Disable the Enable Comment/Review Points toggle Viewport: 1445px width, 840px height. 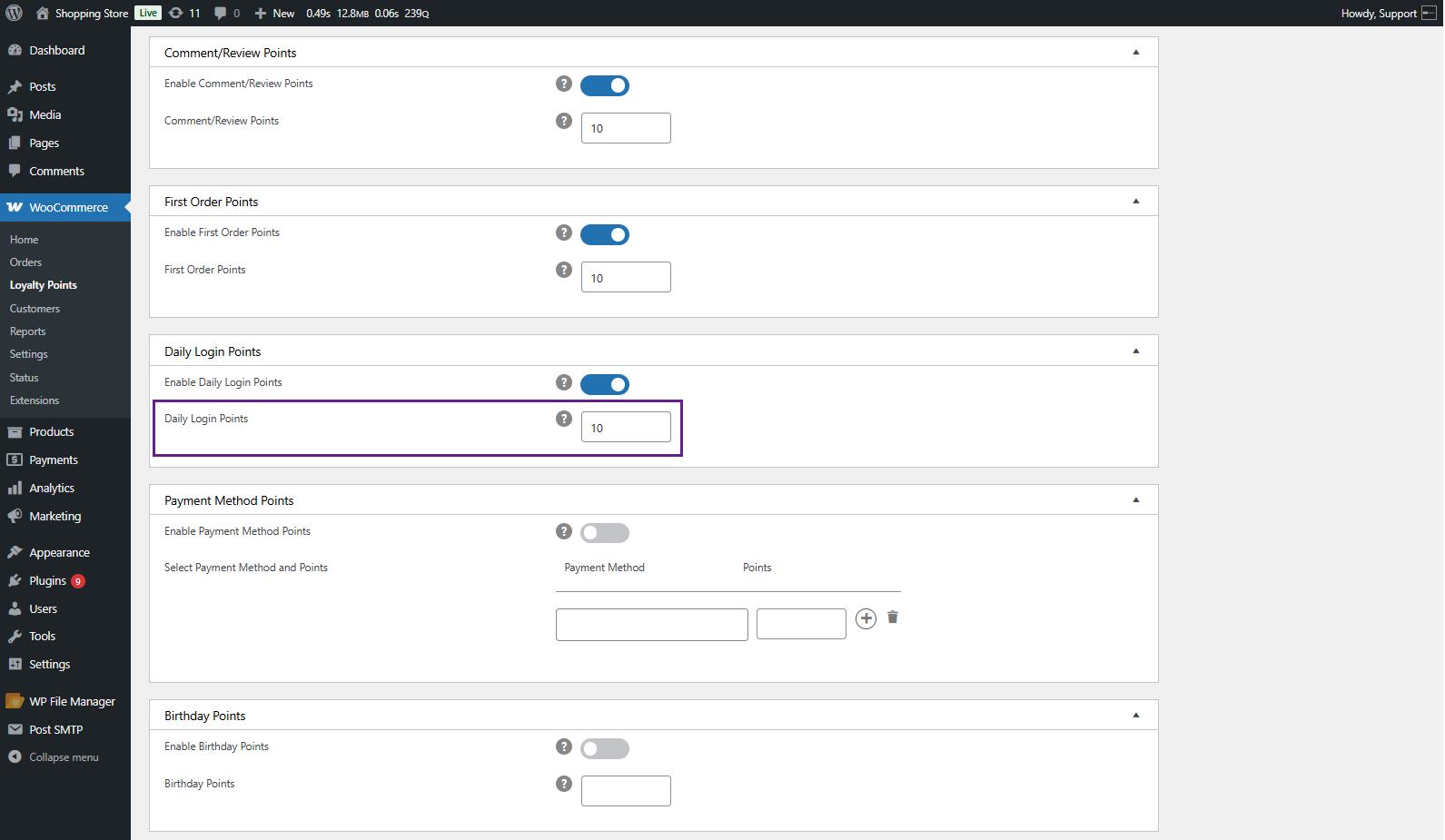pyautogui.click(x=605, y=85)
